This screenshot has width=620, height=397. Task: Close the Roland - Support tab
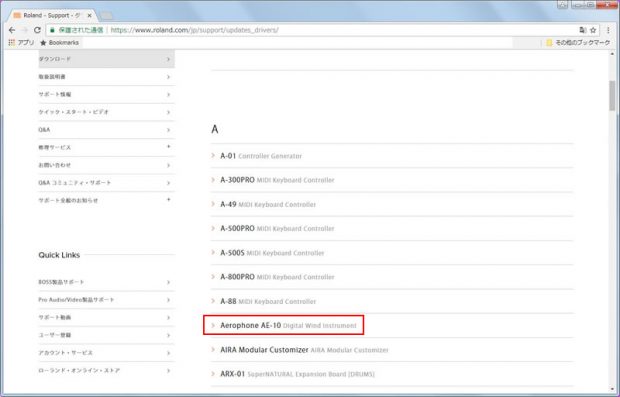pos(89,15)
